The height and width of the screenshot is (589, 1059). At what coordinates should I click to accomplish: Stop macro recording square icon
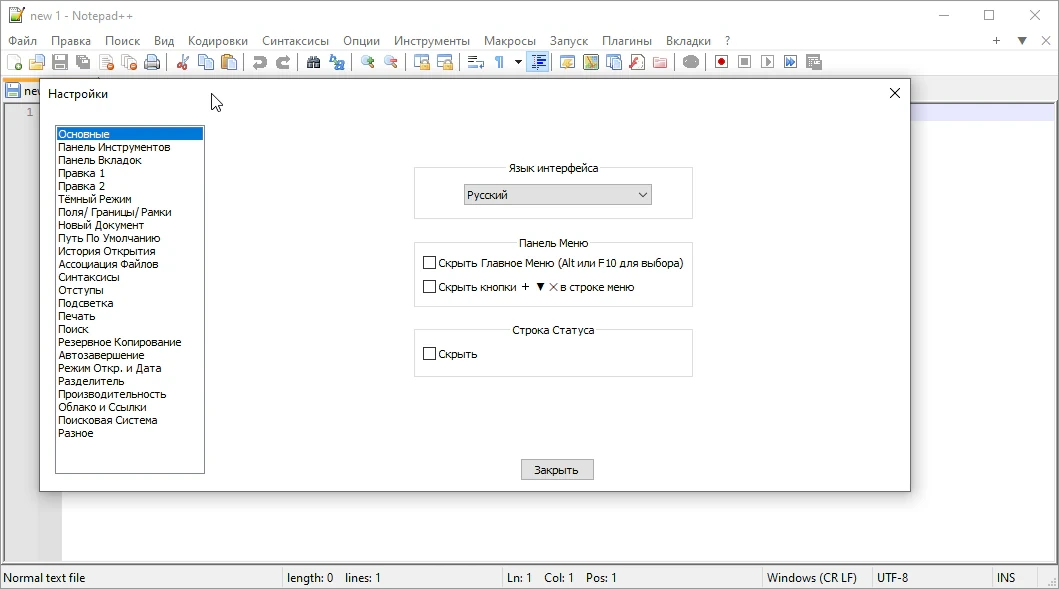(744, 62)
